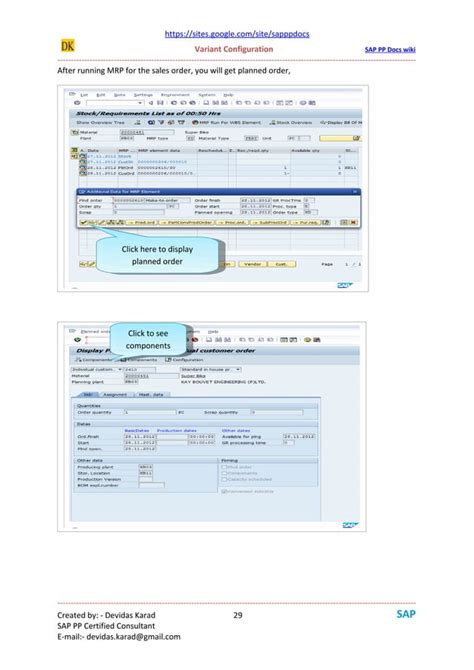474x670 pixels.
Task: Click details icon of Stock row
Action: [x=83, y=157]
